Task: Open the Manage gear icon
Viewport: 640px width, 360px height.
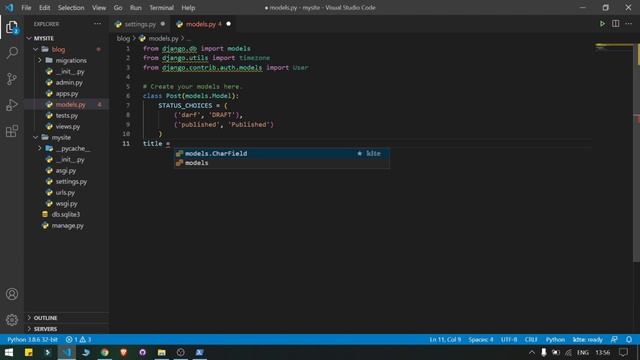Action: tap(12, 320)
